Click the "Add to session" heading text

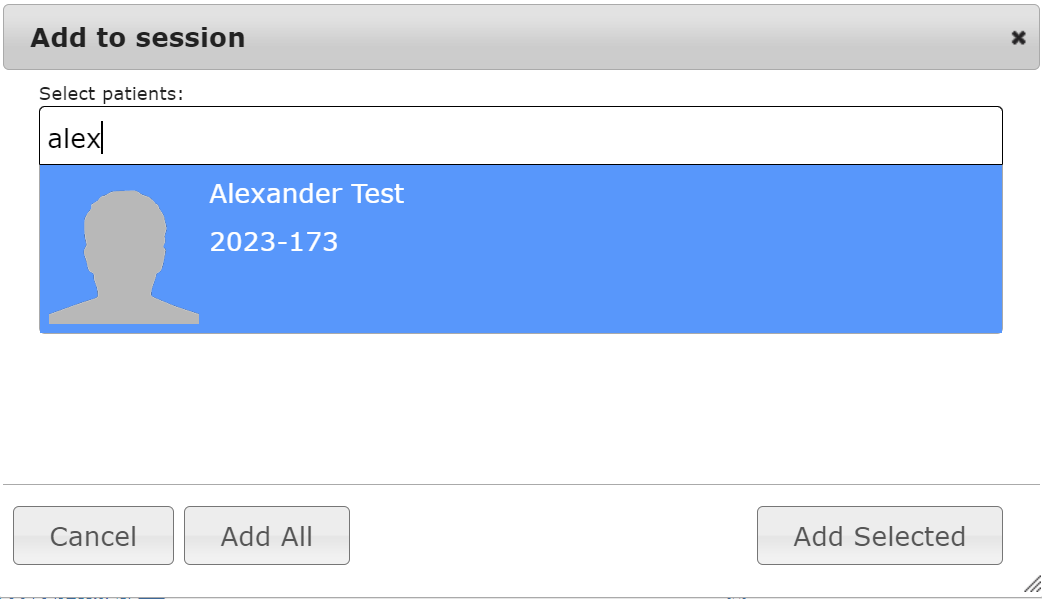pyautogui.click(x=138, y=38)
